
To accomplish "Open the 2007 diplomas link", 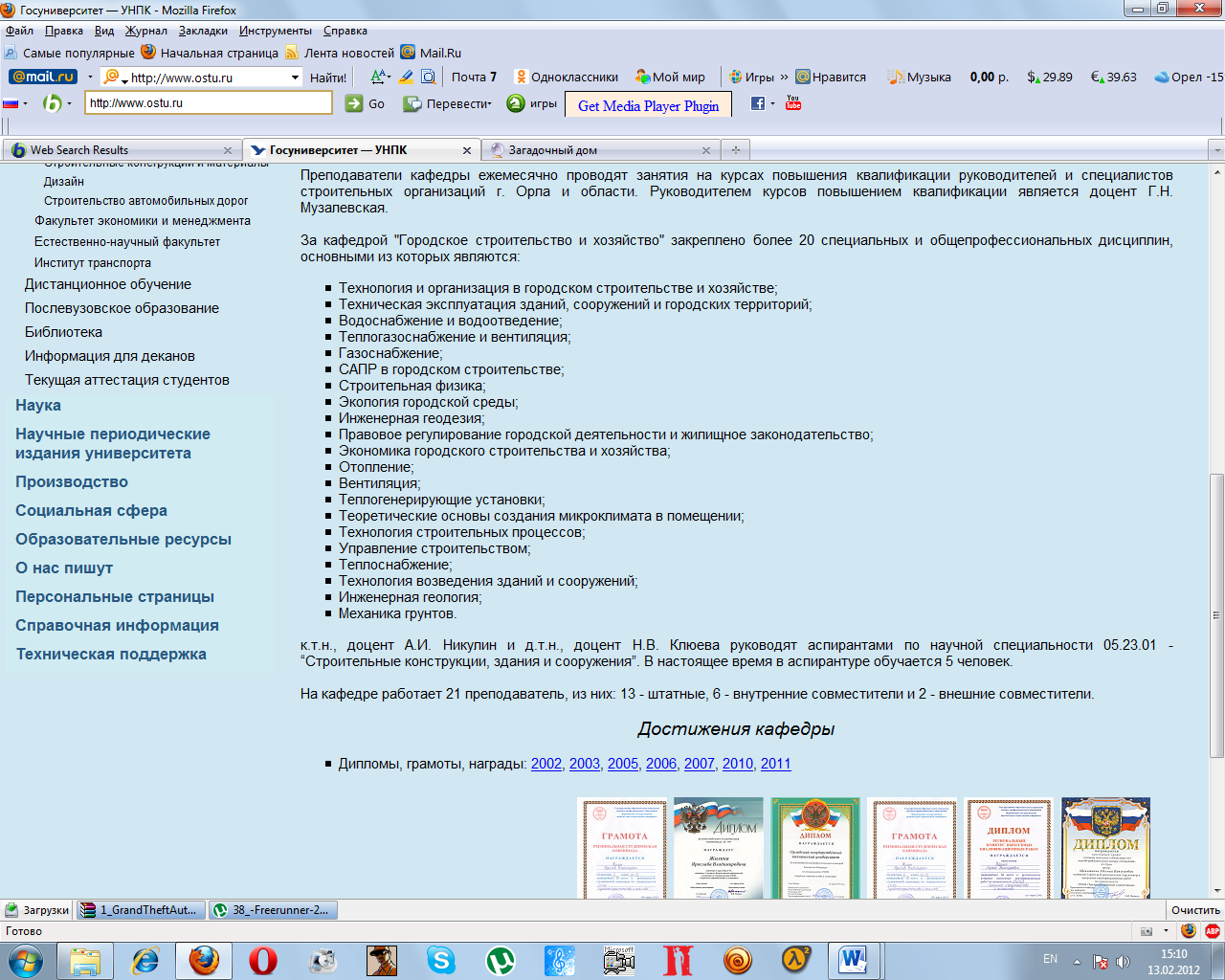I will coord(700,764).
